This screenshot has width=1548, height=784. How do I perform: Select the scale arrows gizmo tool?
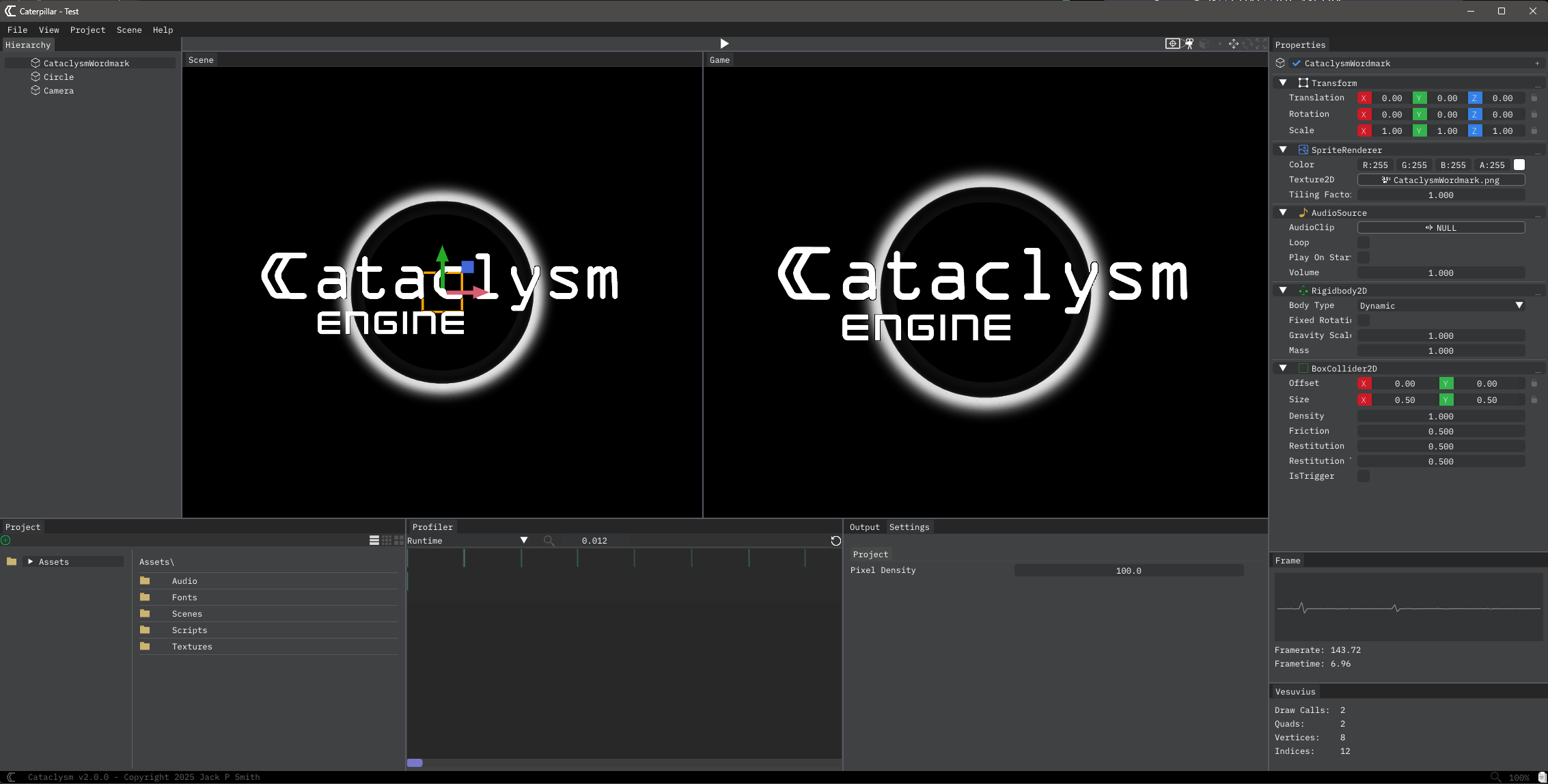click(1261, 44)
